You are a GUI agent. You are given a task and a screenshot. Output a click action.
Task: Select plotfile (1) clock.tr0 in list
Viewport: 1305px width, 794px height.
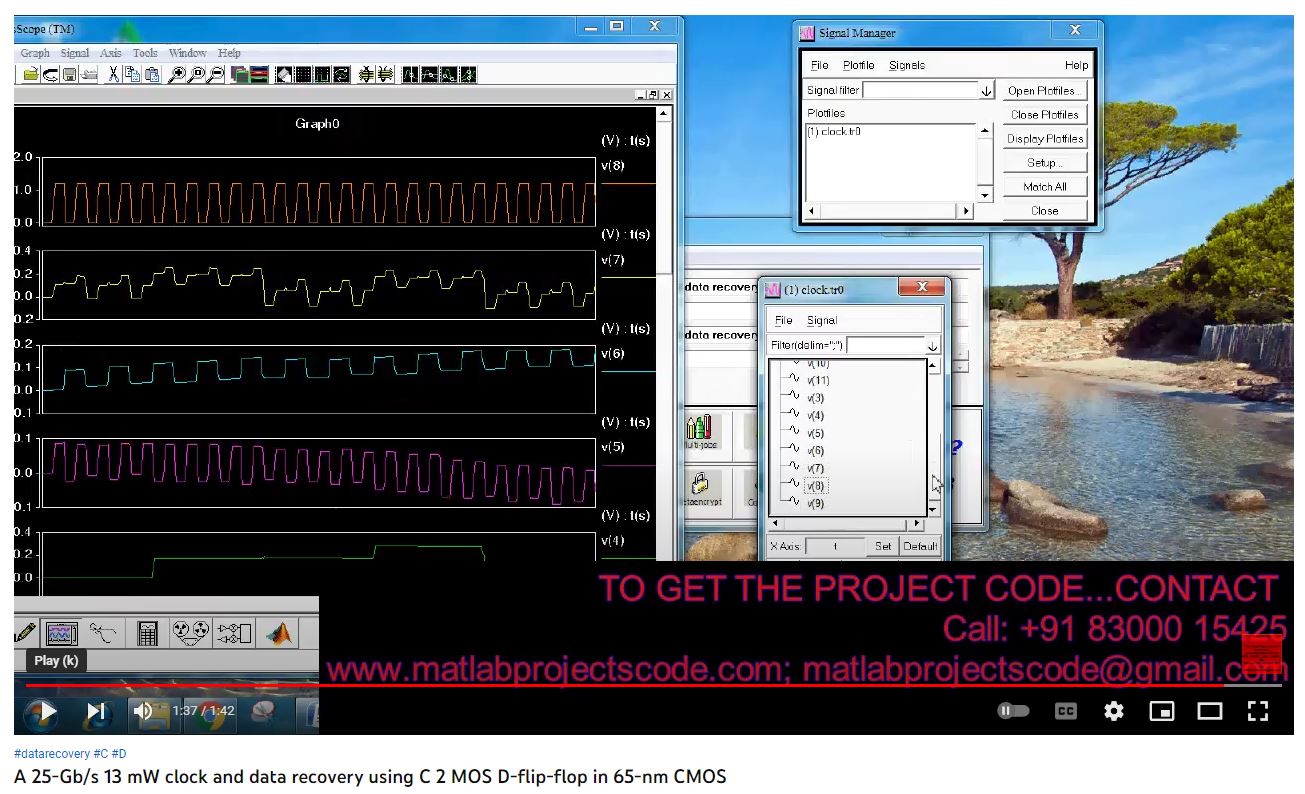click(834, 131)
